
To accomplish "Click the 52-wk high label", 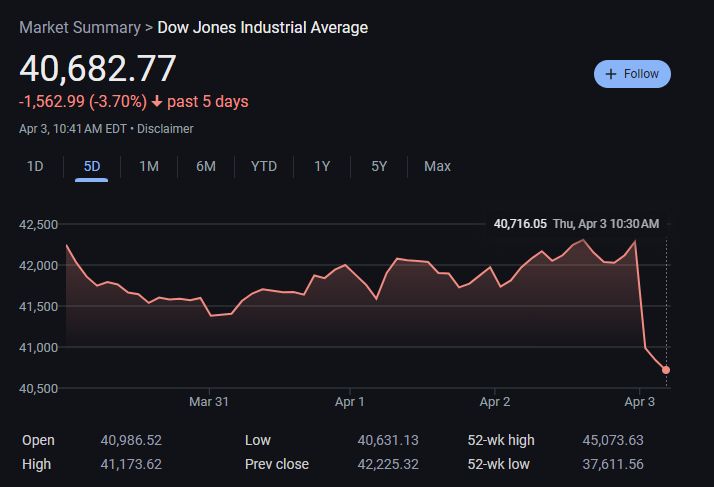I will pyautogui.click(x=501, y=440).
